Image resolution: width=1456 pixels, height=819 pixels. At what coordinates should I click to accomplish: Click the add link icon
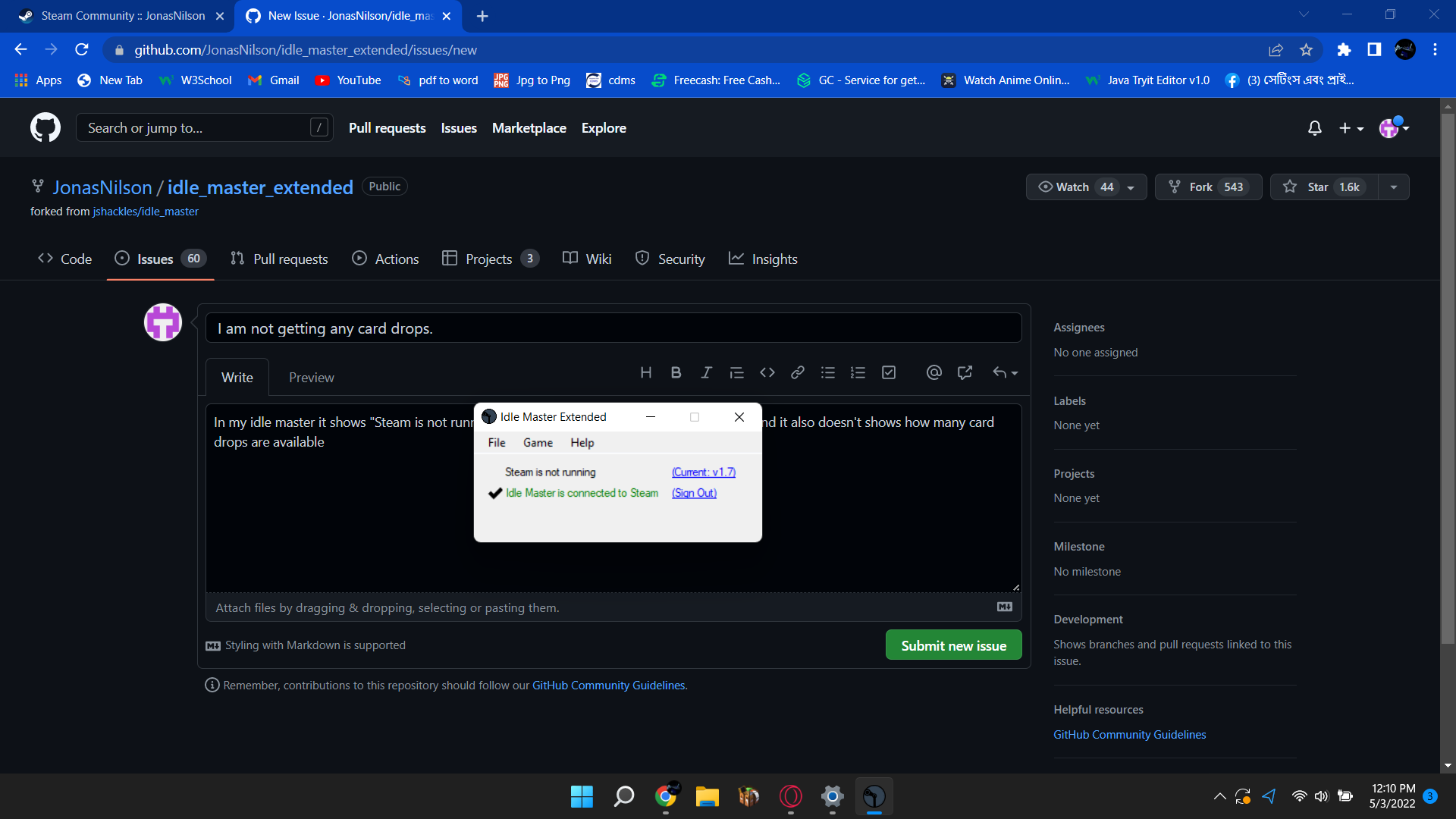(x=798, y=372)
